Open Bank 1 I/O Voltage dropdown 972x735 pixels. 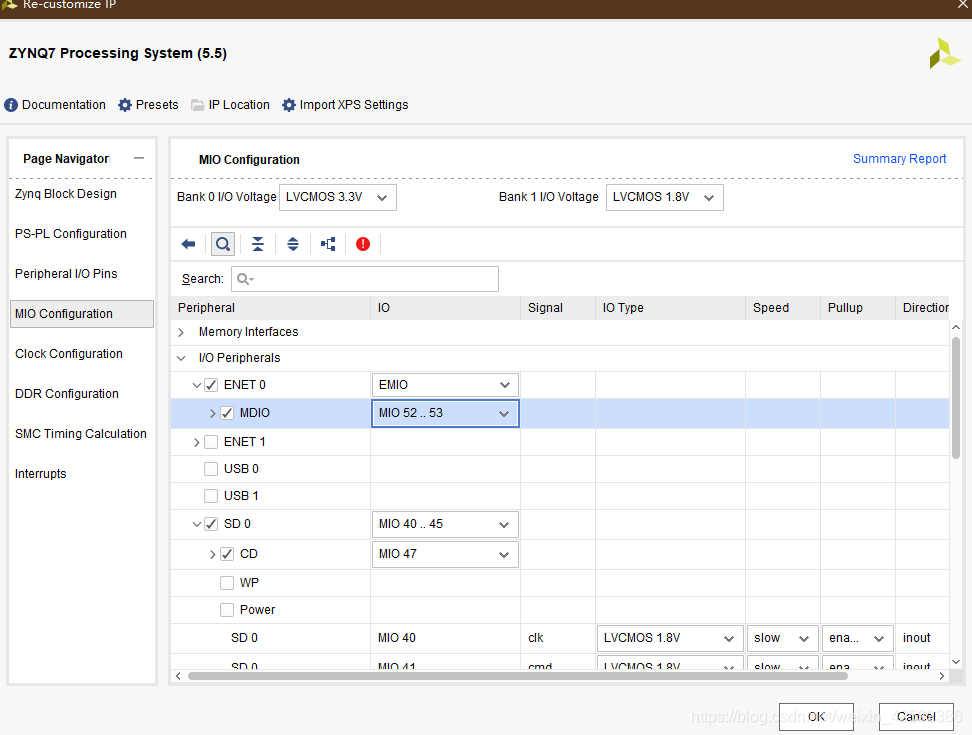665,197
